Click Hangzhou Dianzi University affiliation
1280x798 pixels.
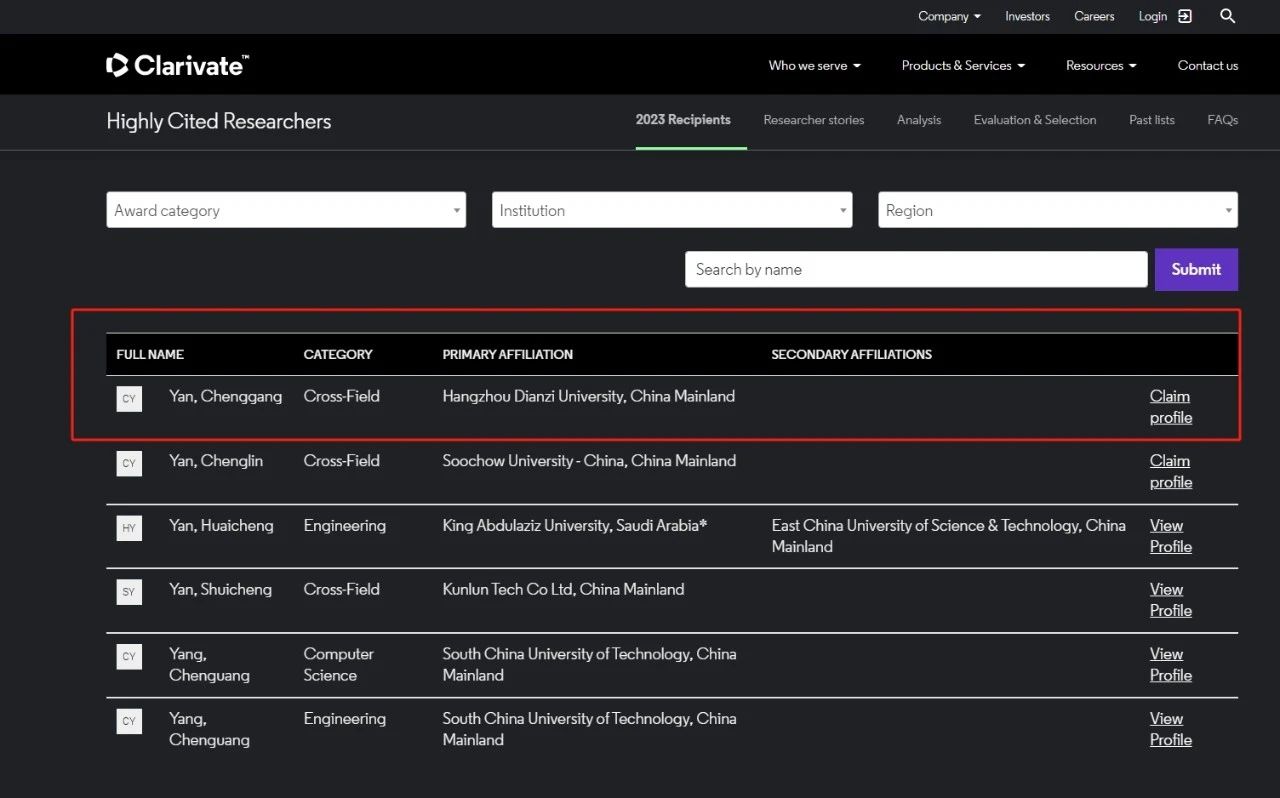point(589,396)
